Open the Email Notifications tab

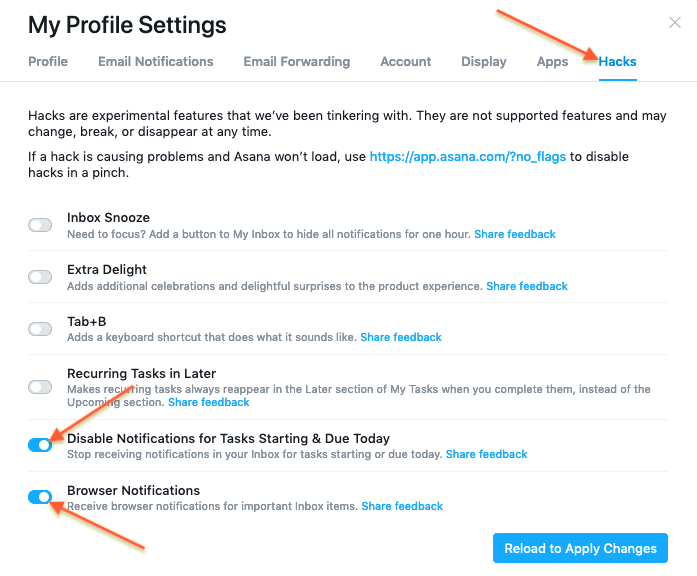point(155,61)
